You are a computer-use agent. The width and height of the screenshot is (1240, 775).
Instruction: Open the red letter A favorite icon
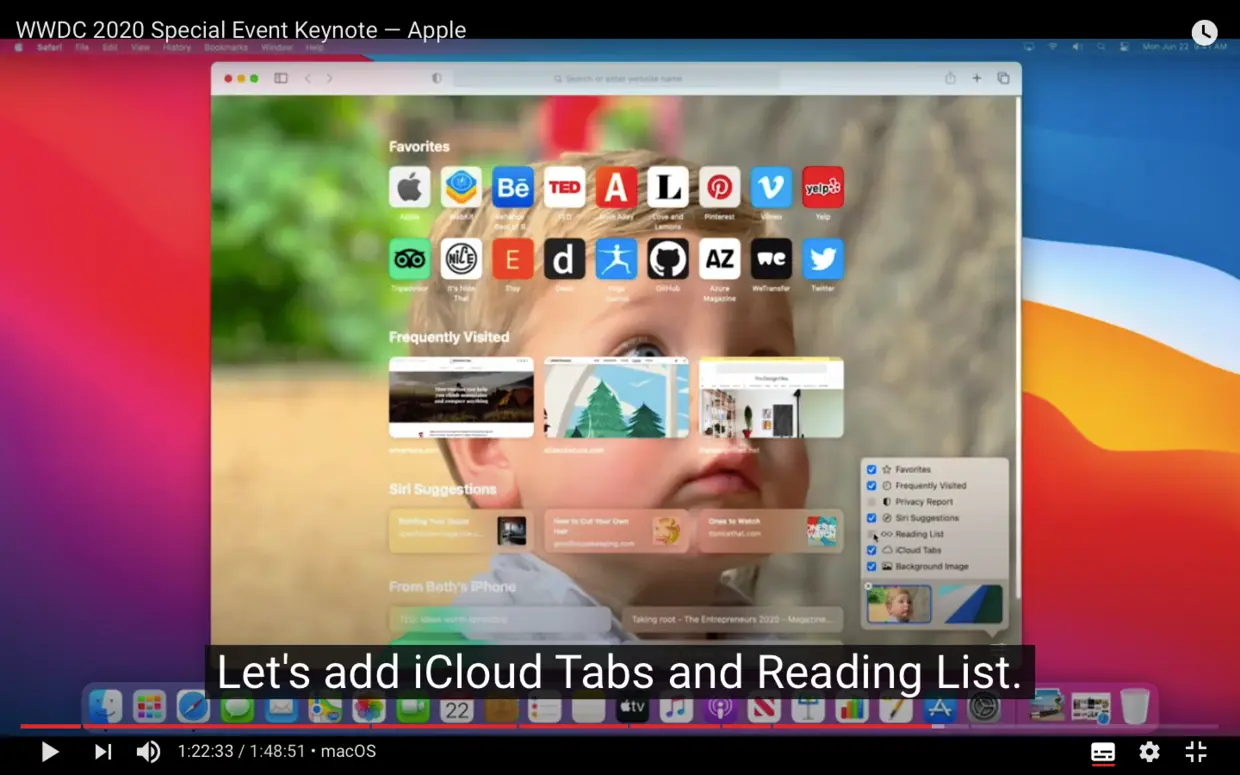pyautogui.click(x=616, y=187)
